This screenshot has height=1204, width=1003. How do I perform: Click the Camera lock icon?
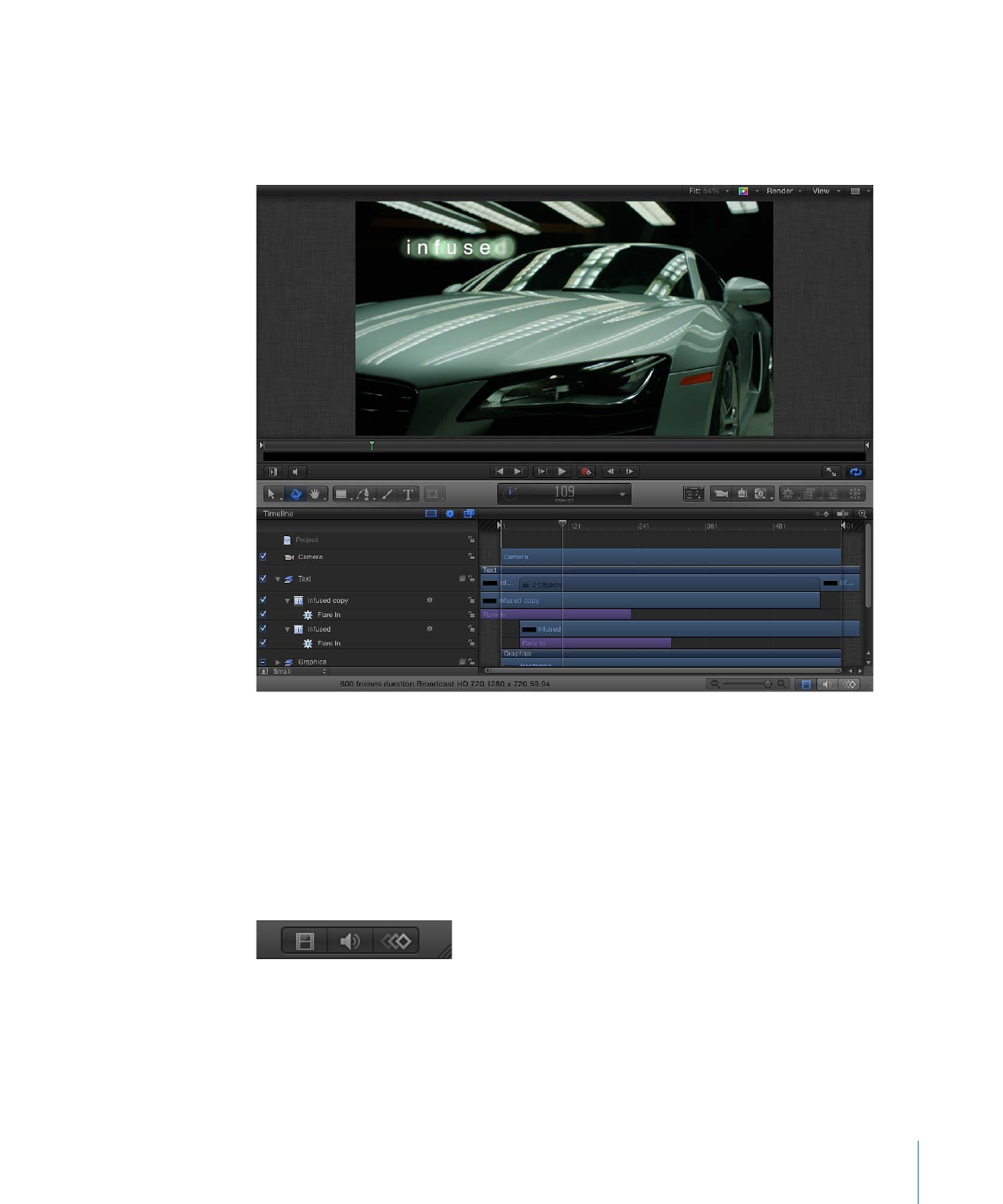coord(471,556)
